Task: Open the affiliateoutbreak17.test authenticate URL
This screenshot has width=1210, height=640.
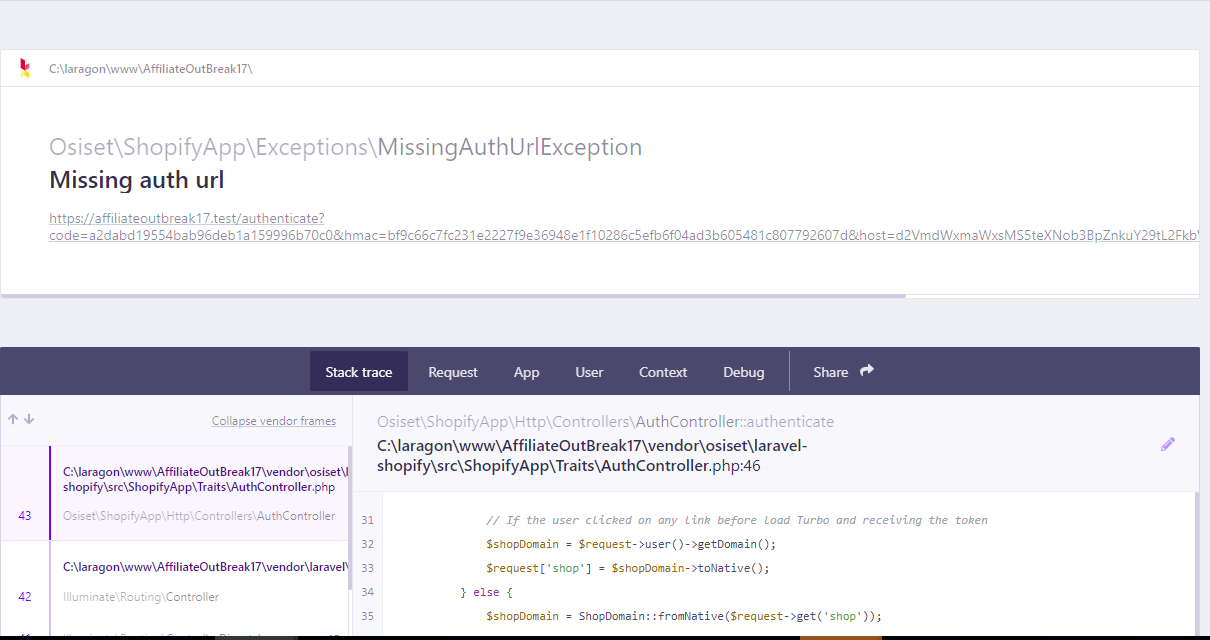Action: (624, 227)
